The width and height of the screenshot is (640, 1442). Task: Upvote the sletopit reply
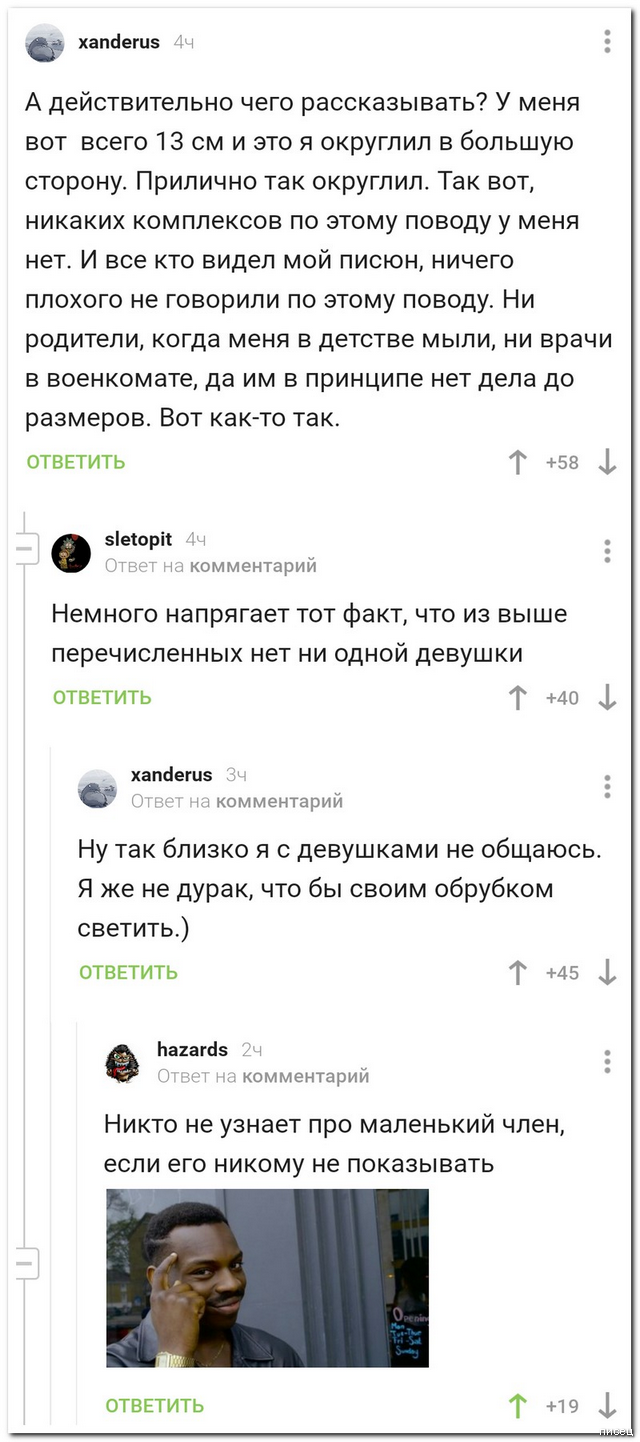click(x=518, y=698)
